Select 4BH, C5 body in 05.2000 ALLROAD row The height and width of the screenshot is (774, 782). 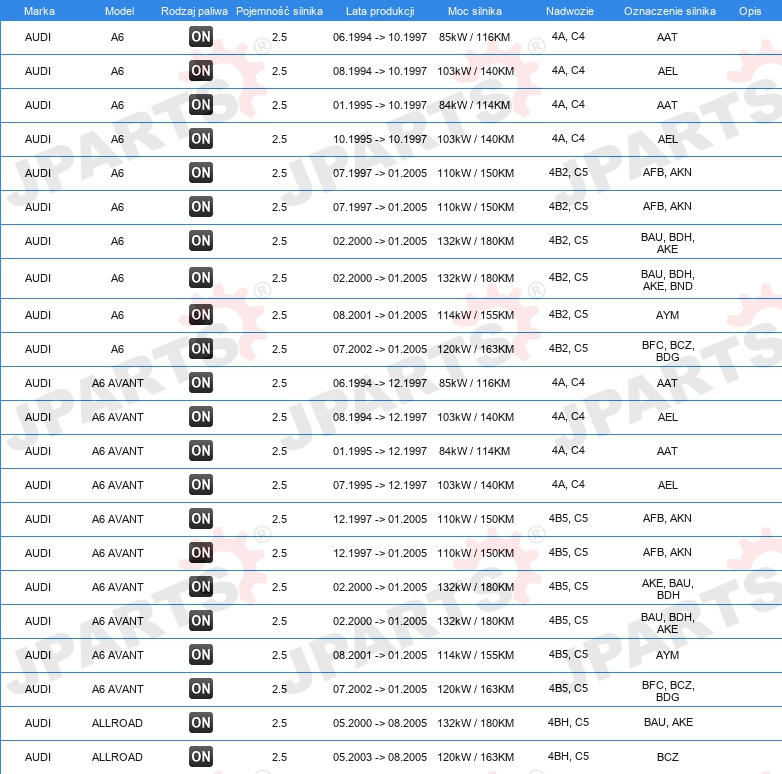tap(568, 722)
